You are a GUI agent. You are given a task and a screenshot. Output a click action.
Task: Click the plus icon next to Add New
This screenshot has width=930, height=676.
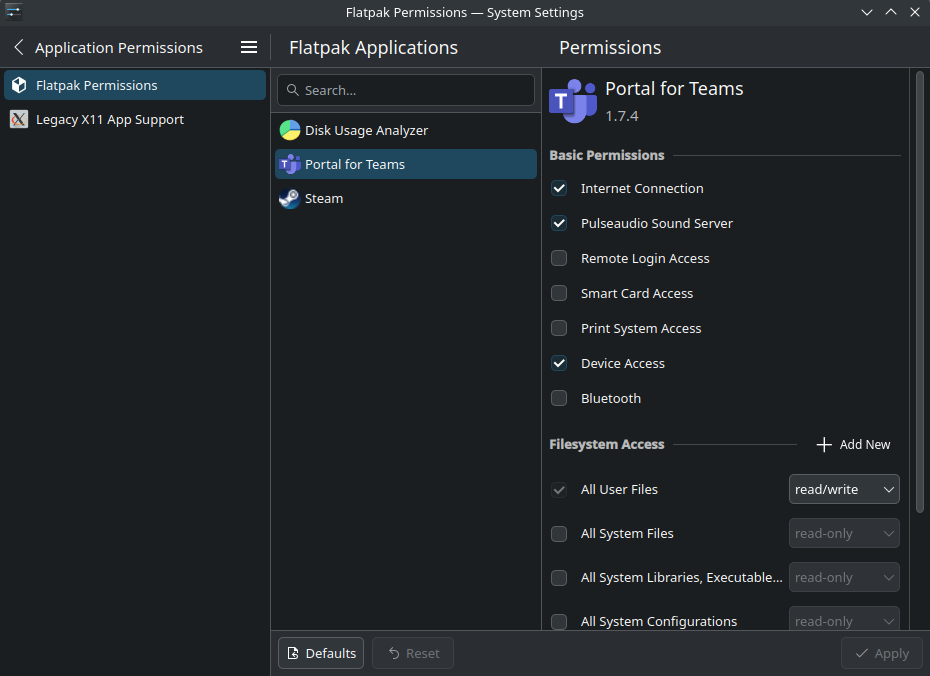[x=823, y=444]
